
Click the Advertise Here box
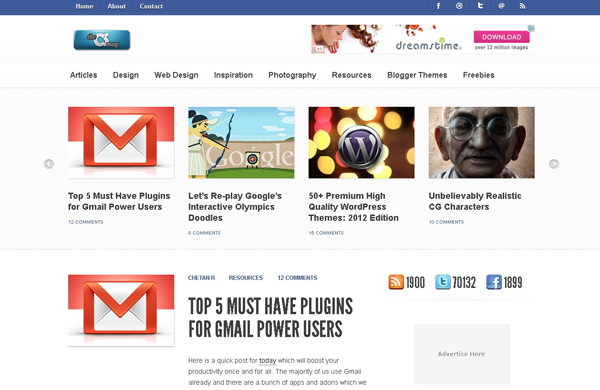click(461, 354)
